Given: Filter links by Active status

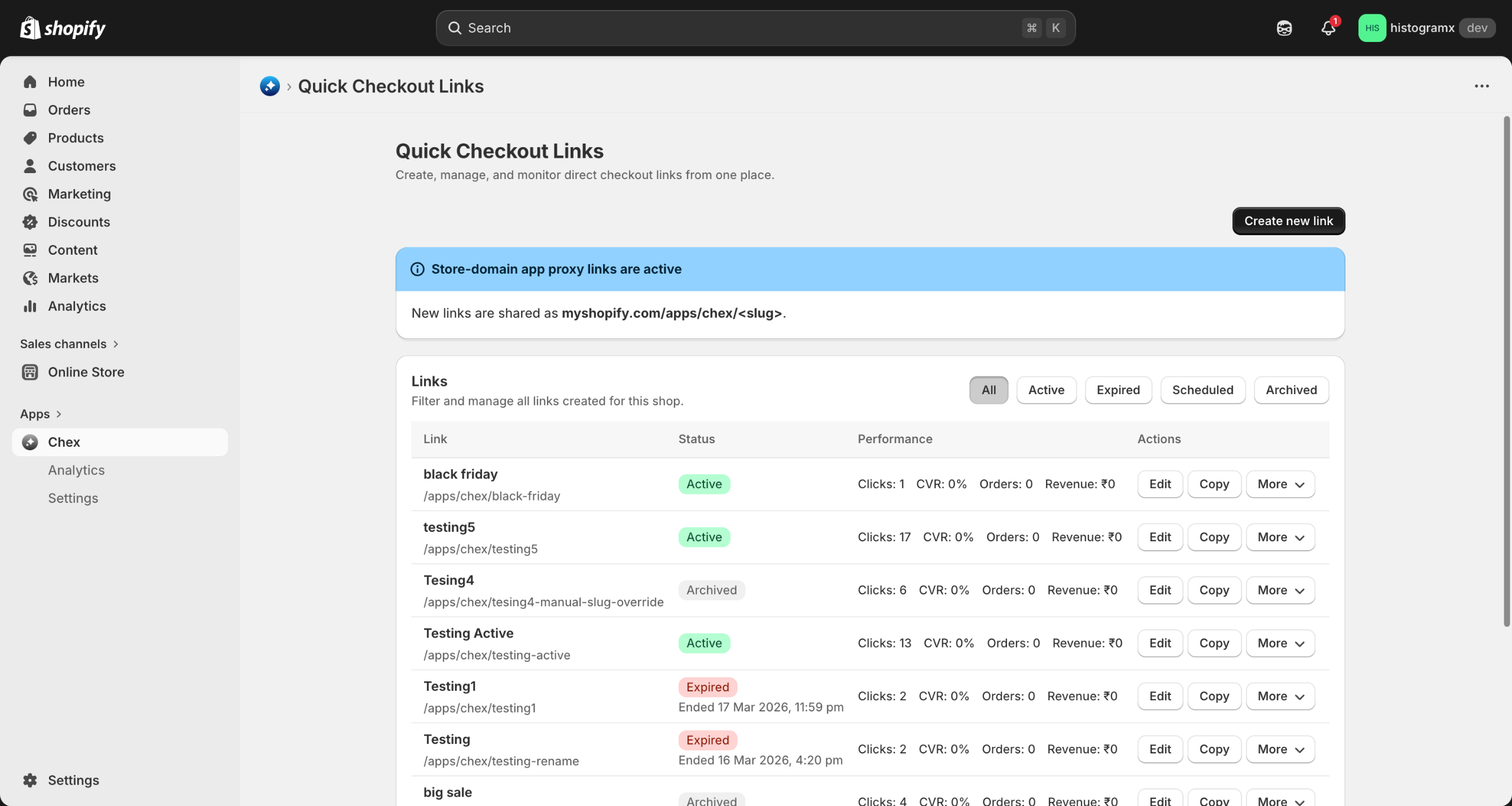Looking at the screenshot, I should (x=1046, y=390).
